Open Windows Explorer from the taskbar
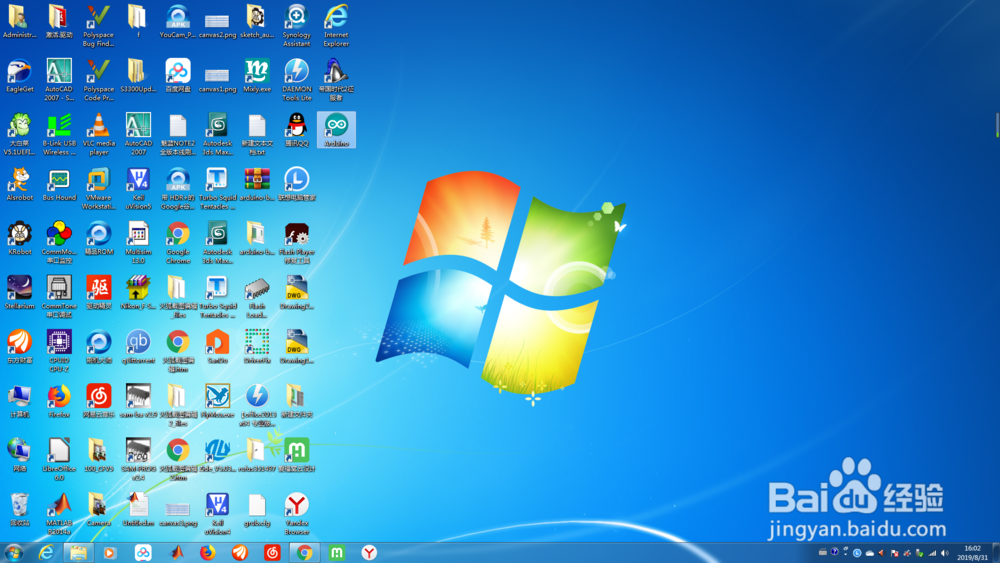This screenshot has width=1000, height=563. click(78, 553)
